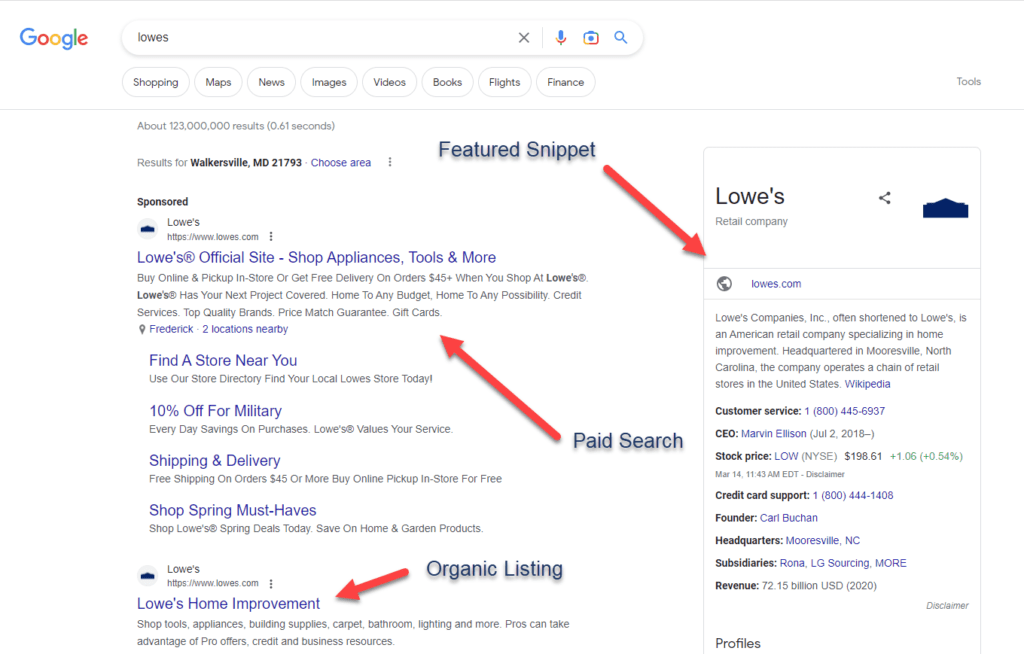Click the 'Profiles' heading in knowledge panel

point(738,644)
